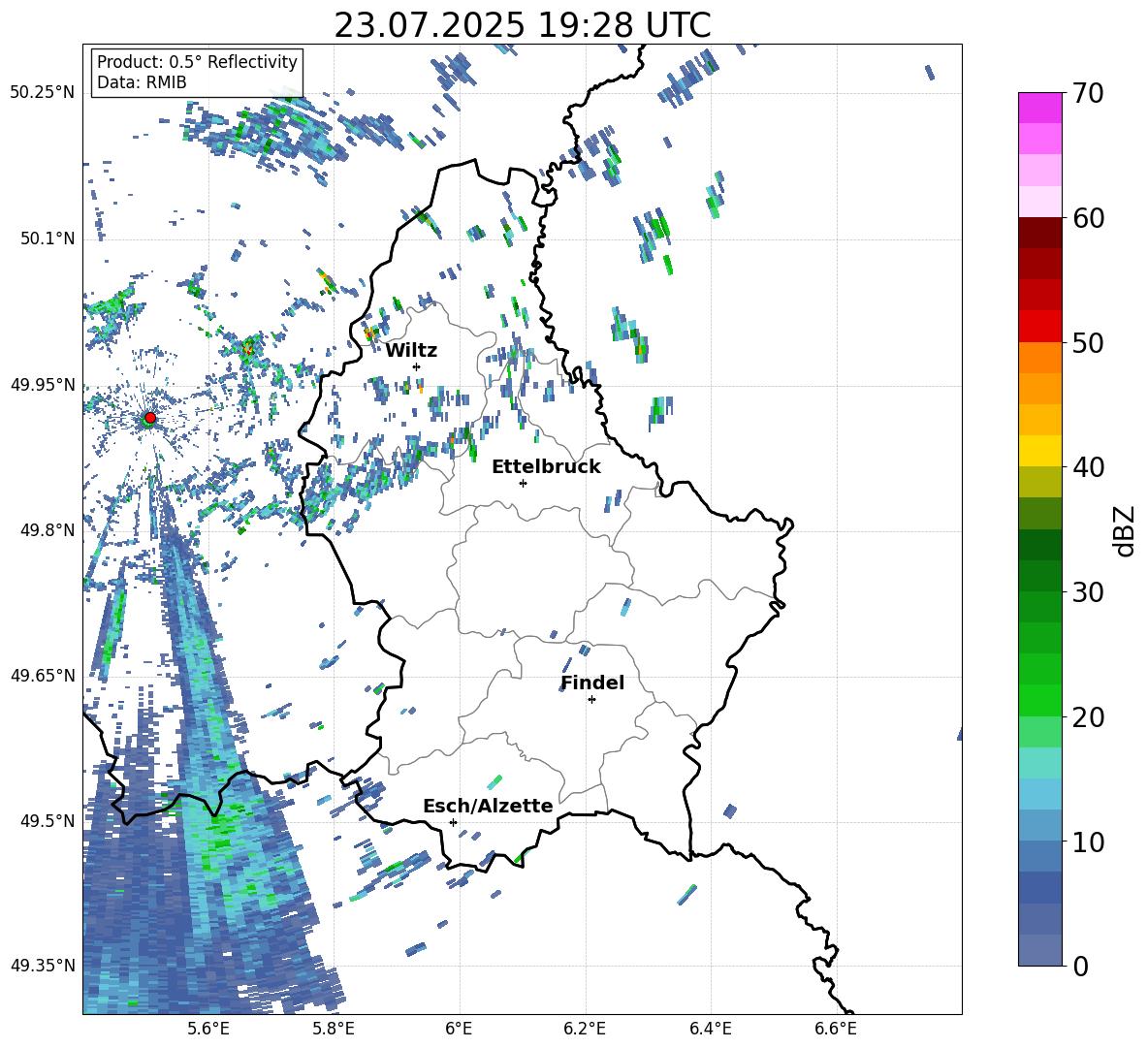
Task: Select the Wiltz map label
Action: click(411, 351)
